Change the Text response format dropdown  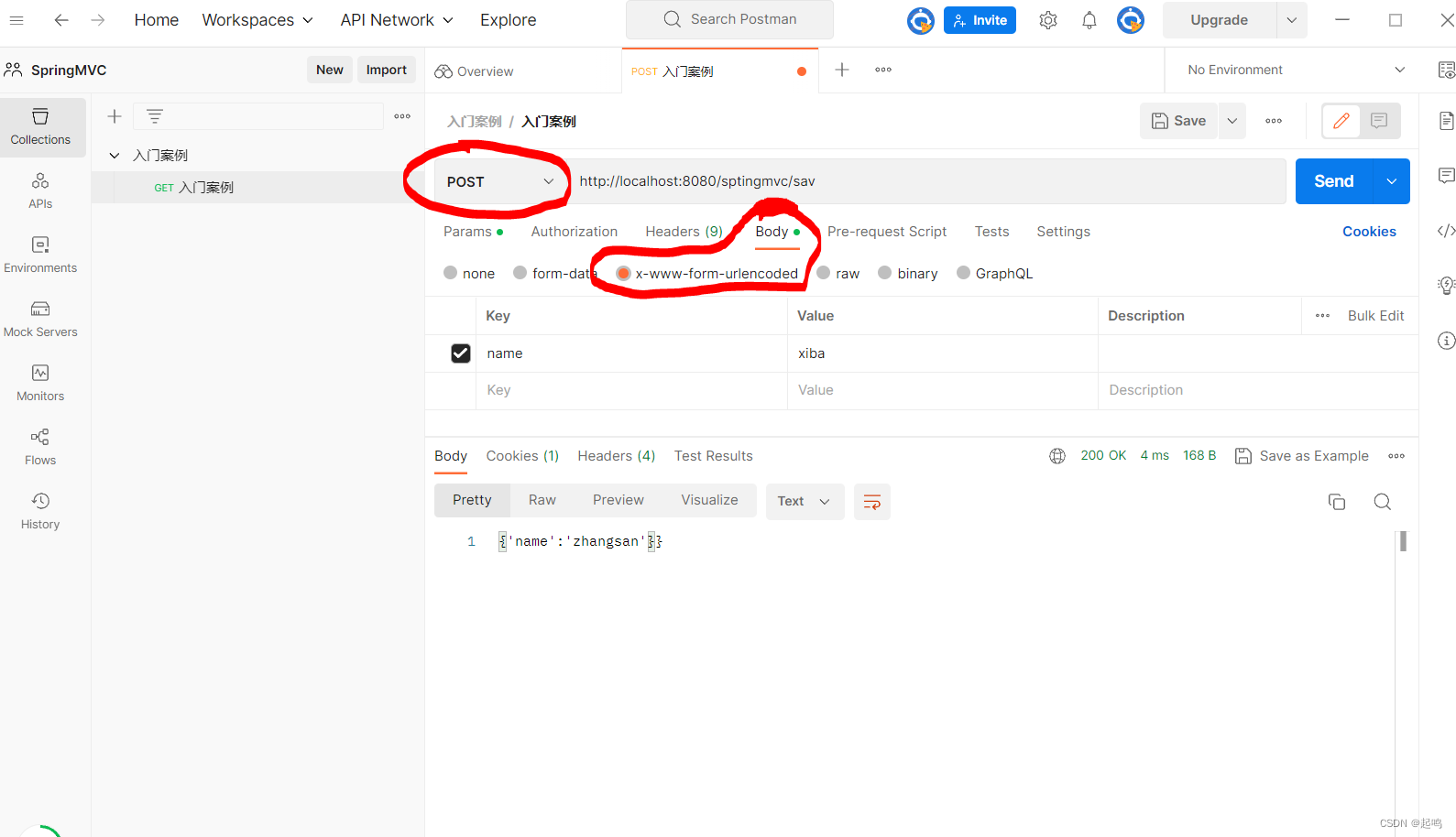[804, 501]
